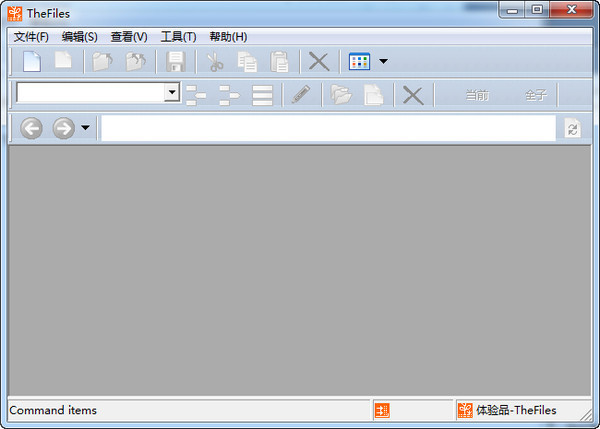The height and width of the screenshot is (429, 600).
Task: Maximize the TheFiles window
Action: (537, 10)
